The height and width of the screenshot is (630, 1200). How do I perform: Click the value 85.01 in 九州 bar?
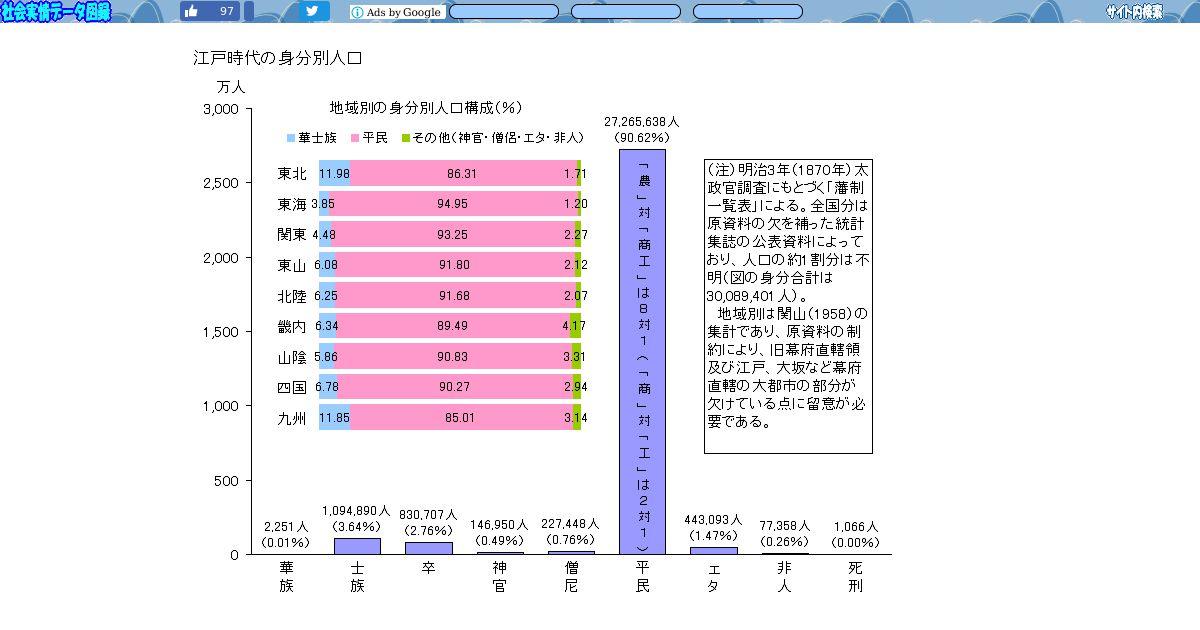coord(461,419)
